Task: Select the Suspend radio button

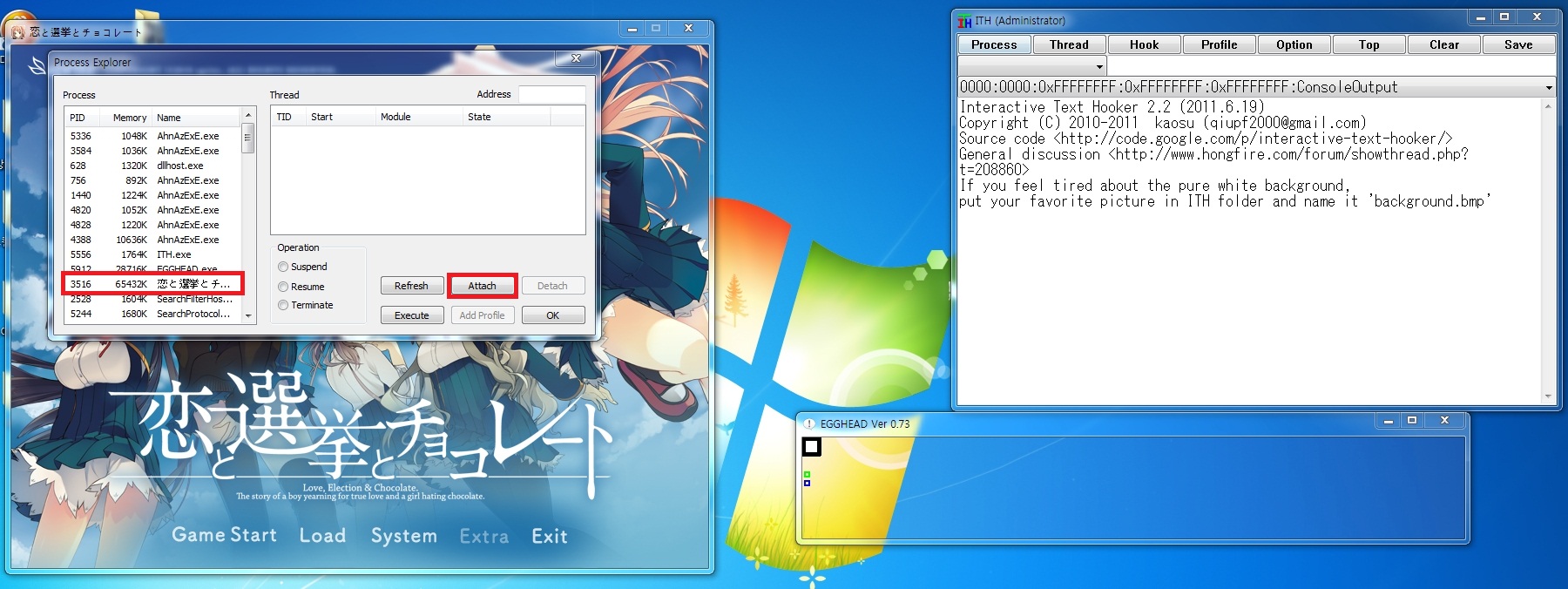Action: click(x=283, y=267)
